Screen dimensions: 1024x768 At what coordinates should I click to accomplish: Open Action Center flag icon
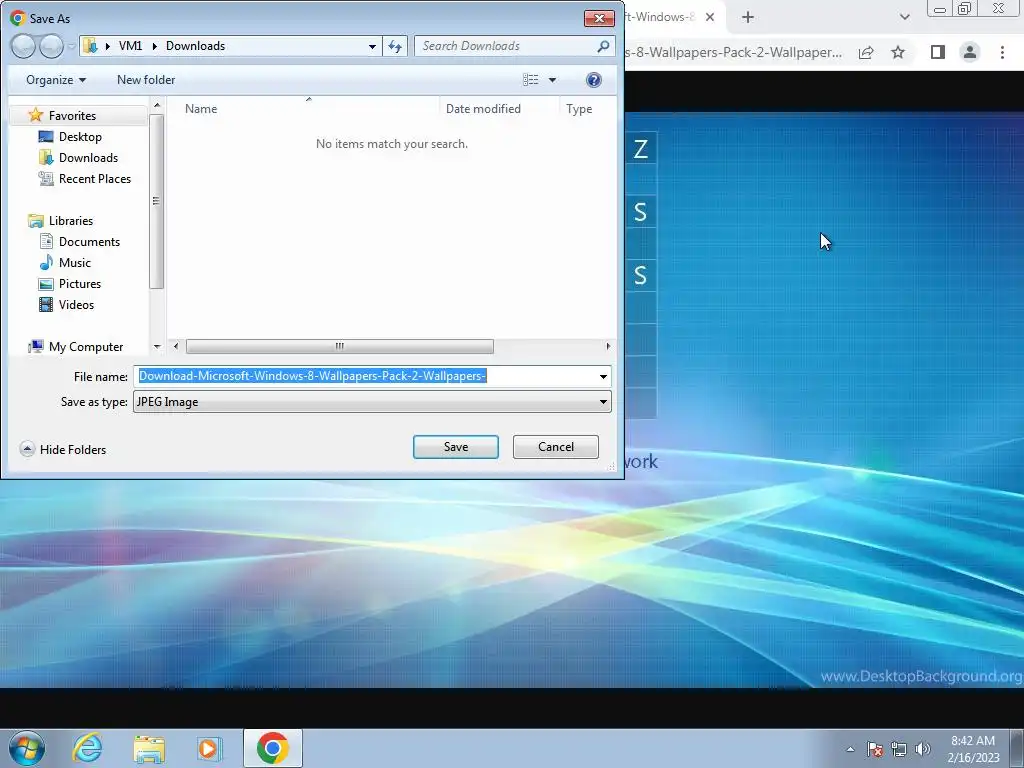click(875, 749)
